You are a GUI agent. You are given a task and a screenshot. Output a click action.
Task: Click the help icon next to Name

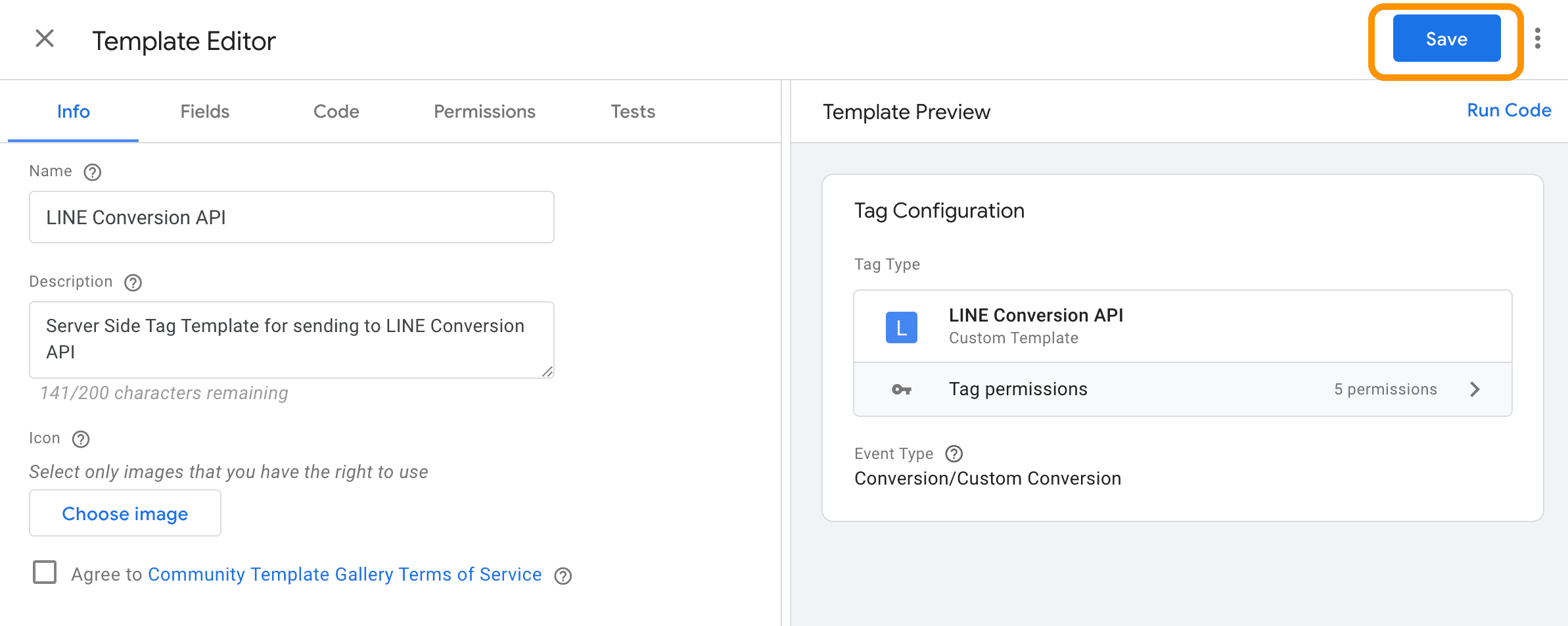(x=93, y=172)
